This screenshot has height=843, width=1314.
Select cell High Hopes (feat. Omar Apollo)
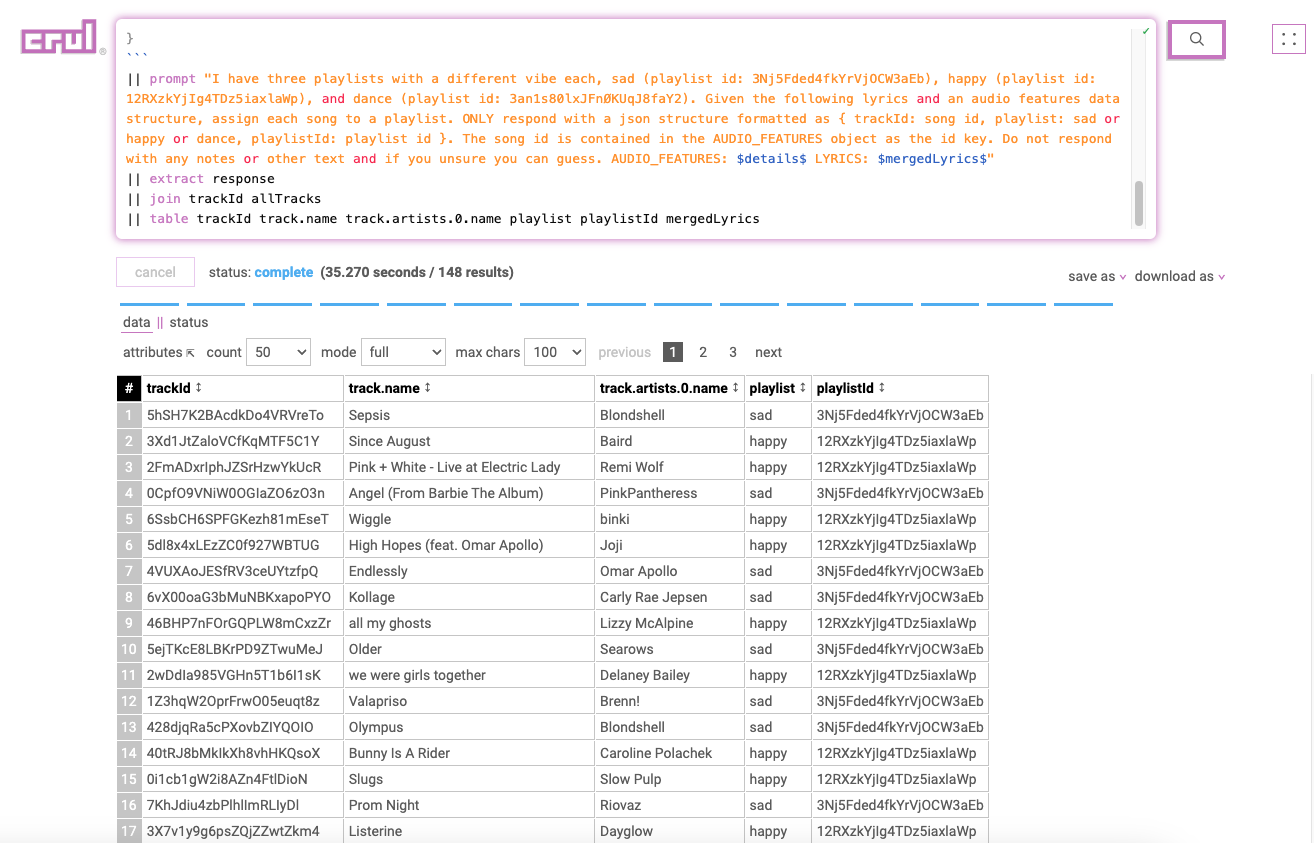click(x=469, y=545)
